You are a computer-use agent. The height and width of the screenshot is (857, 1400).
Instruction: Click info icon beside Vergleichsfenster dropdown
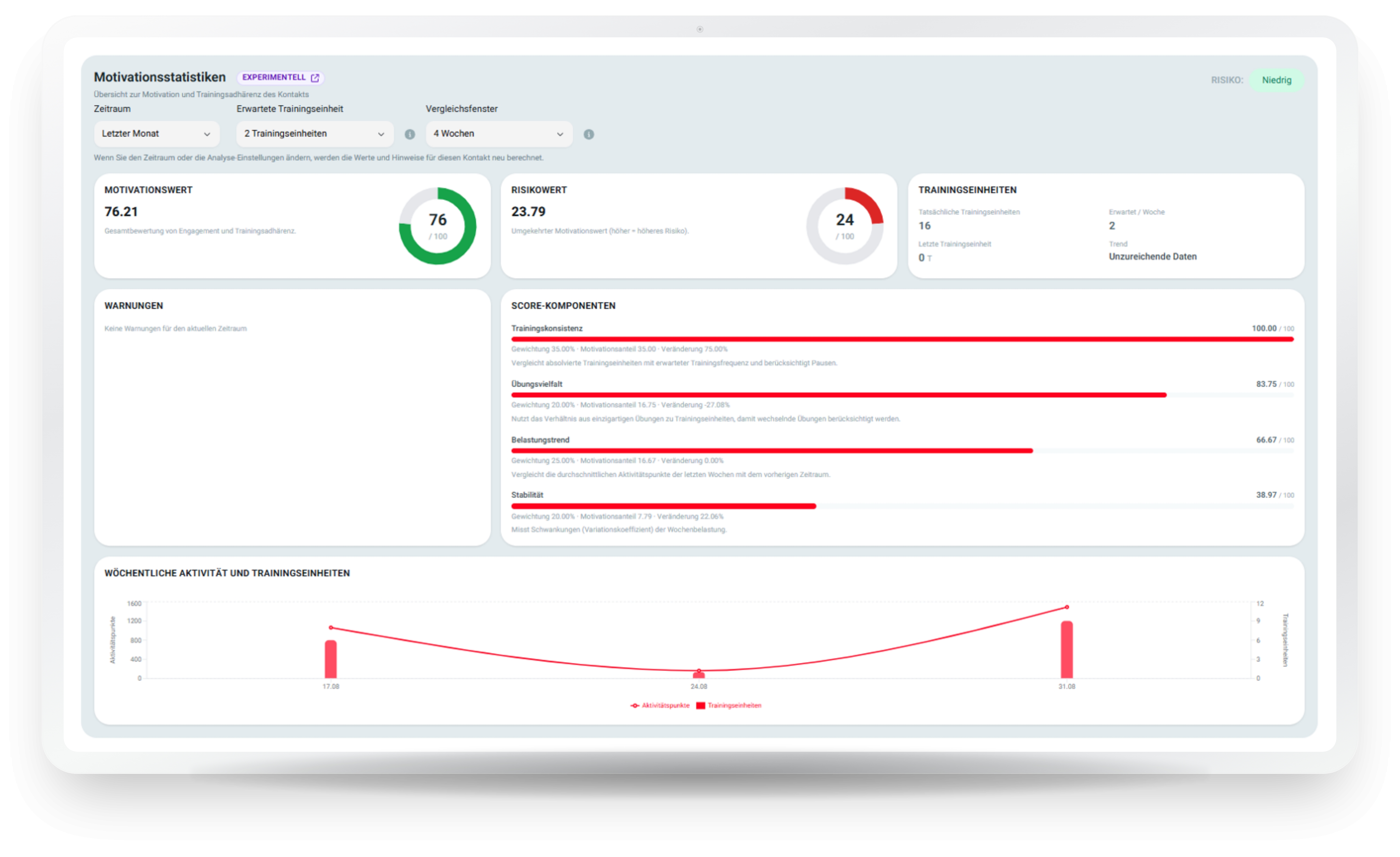pyautogui.click(x=589, y=134)
